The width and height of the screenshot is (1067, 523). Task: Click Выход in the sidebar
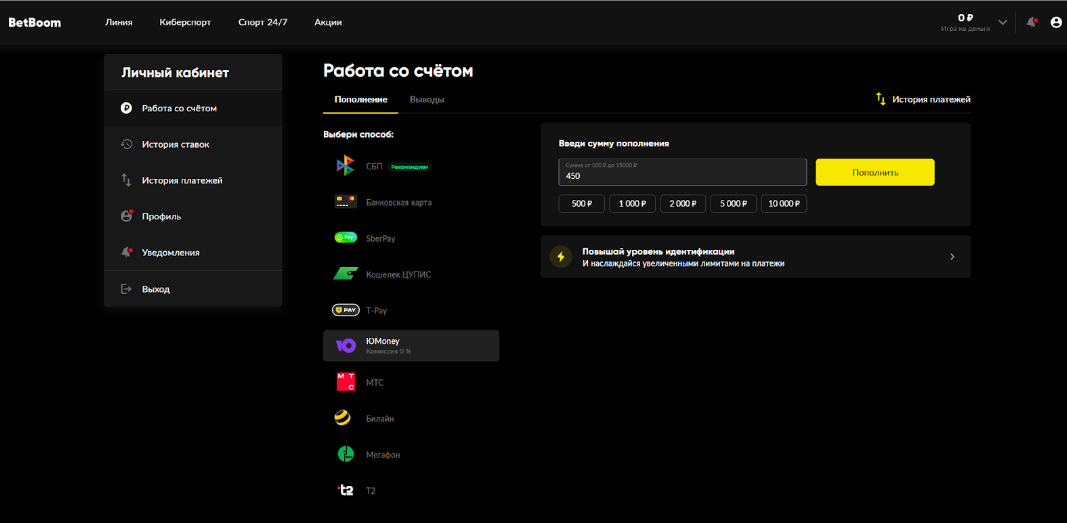tap(155, 289)
